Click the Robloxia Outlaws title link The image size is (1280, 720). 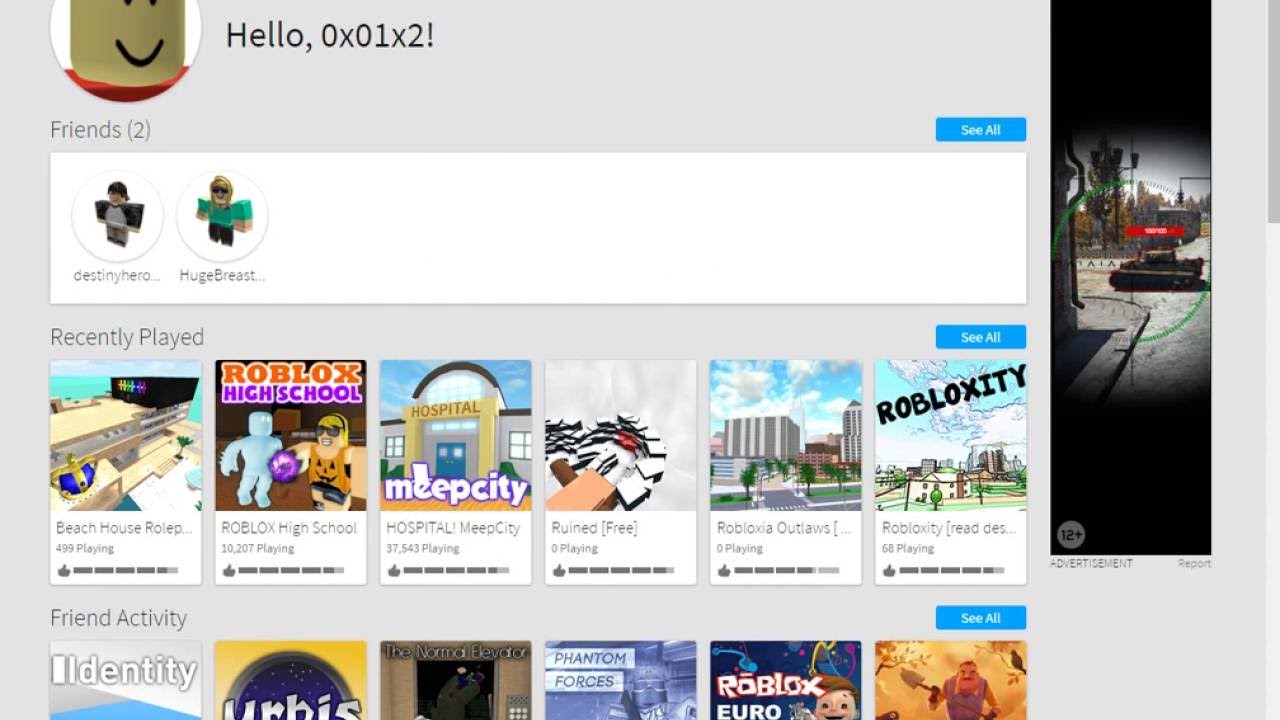[x=784, y=528]
